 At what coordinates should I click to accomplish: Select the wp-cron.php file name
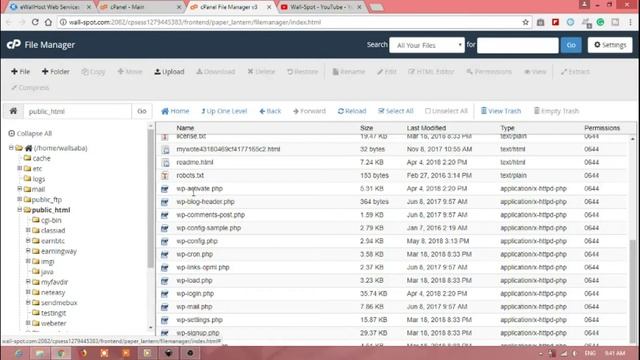pos(194,254)
